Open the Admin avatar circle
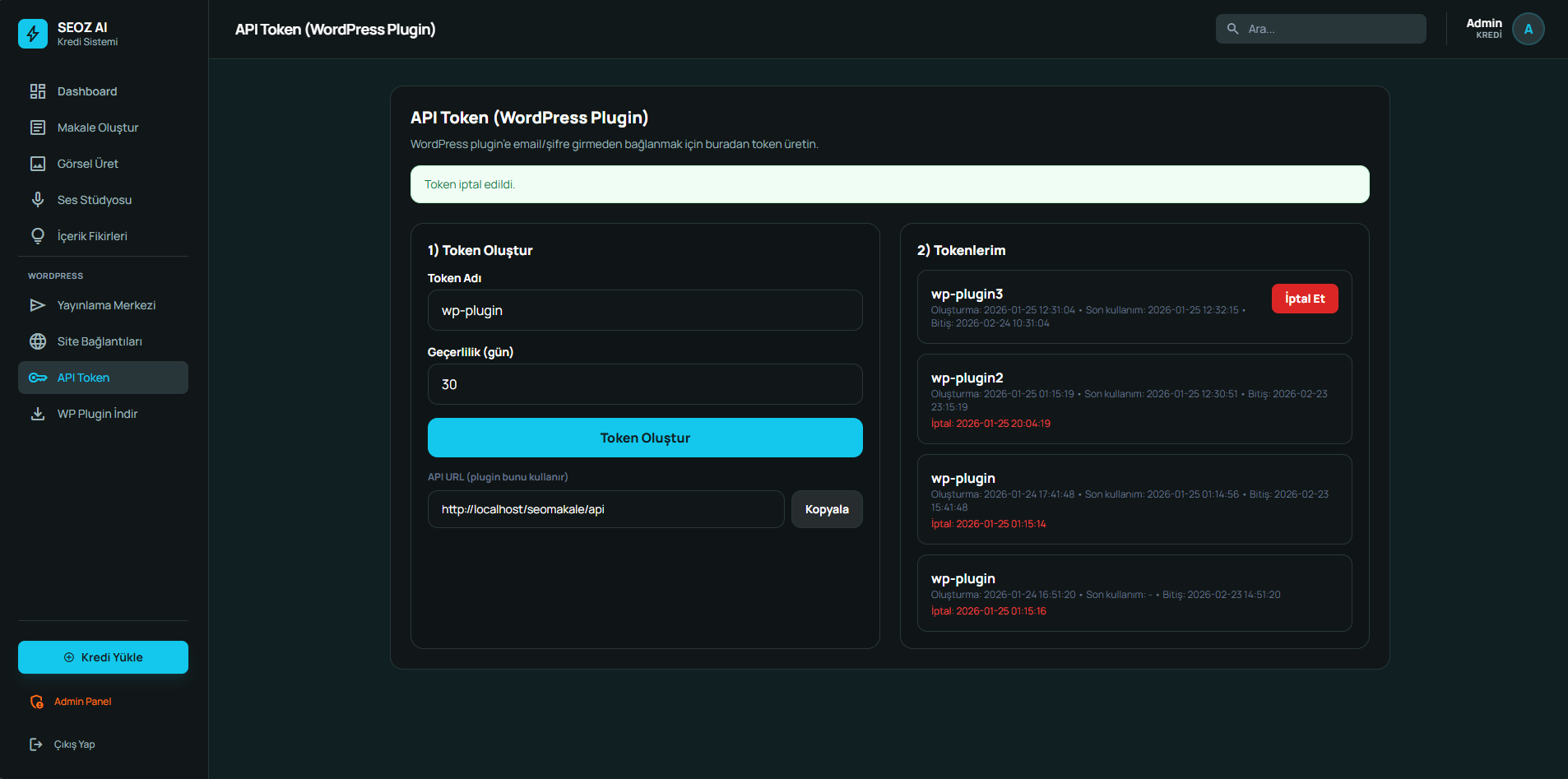 point(1528,29)
